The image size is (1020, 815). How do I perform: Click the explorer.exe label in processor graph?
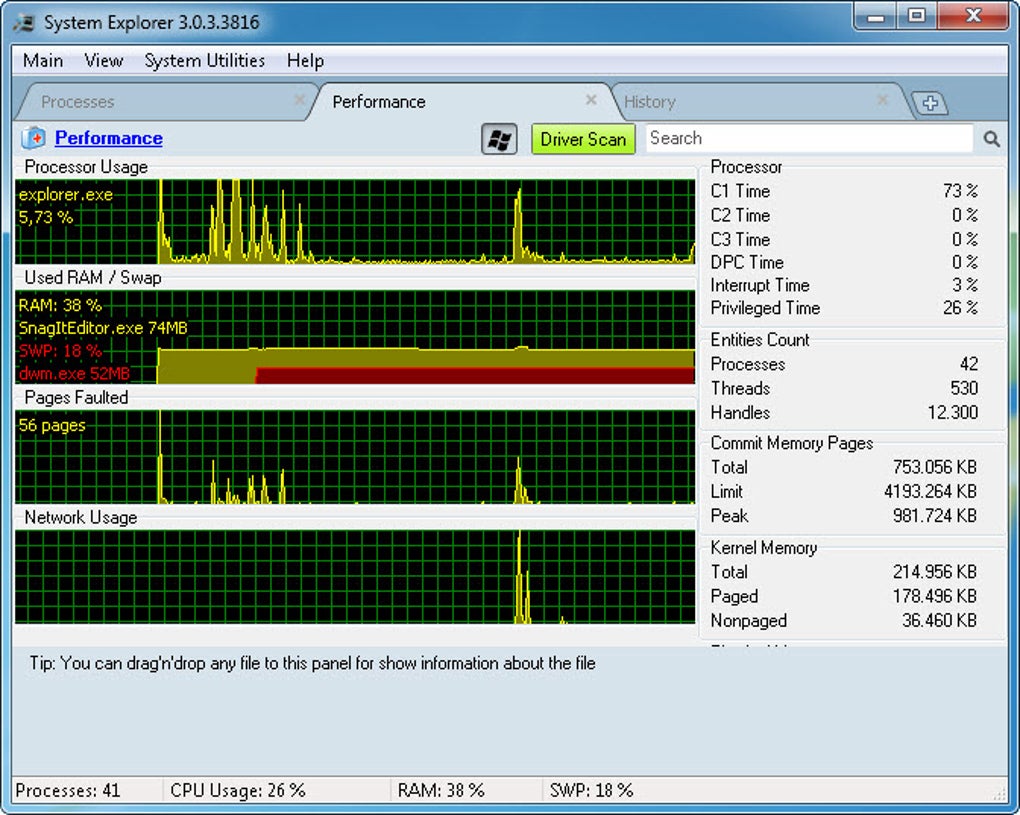(x=66, y=194)
